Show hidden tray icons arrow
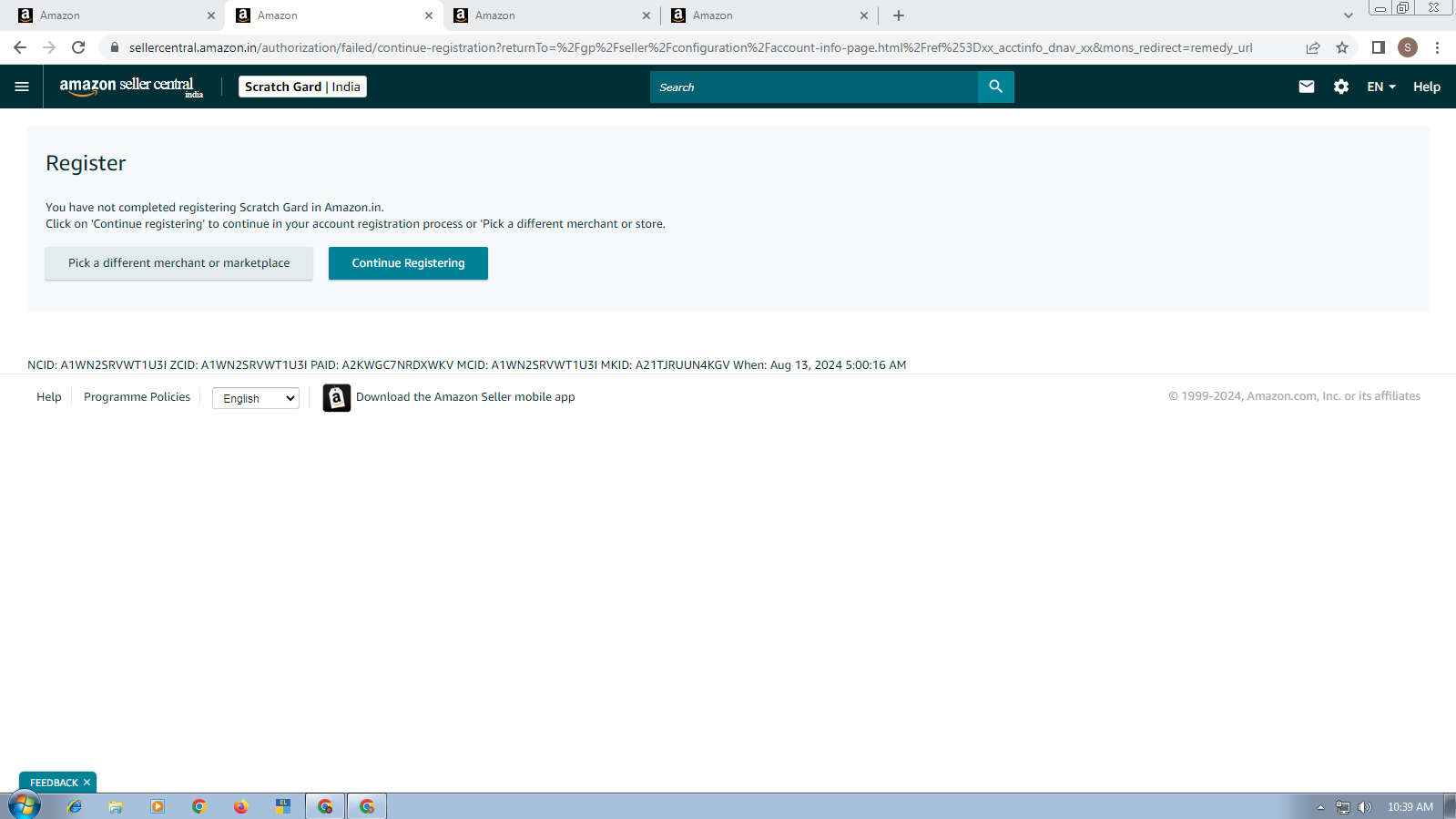The image size is (1456, 819). point(1320,807)
